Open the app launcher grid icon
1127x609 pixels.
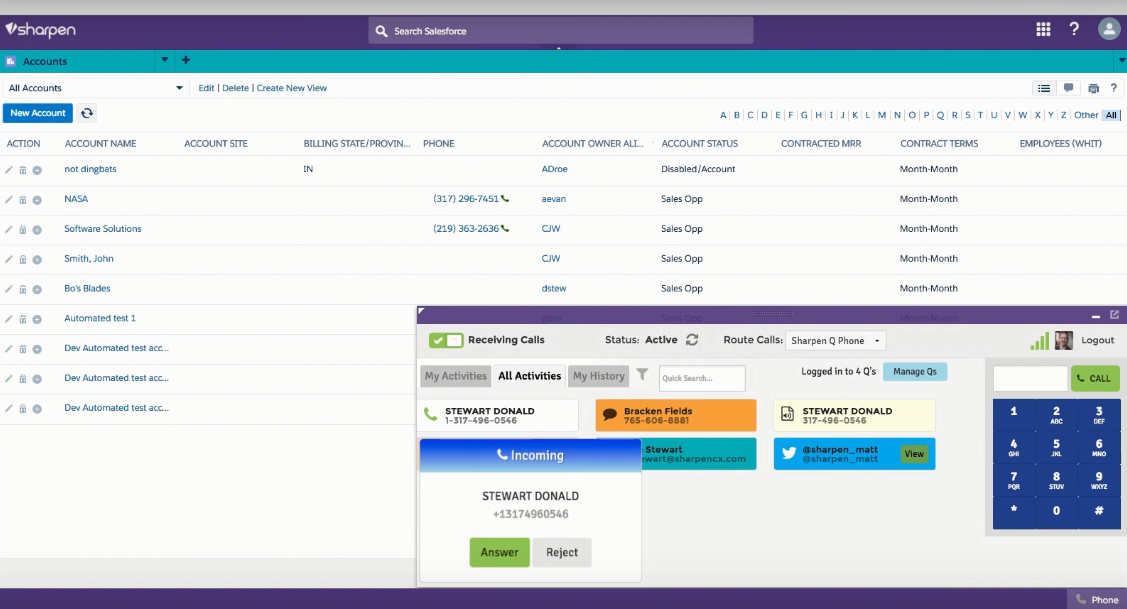pyautogui.click(x=1043, y=29)
